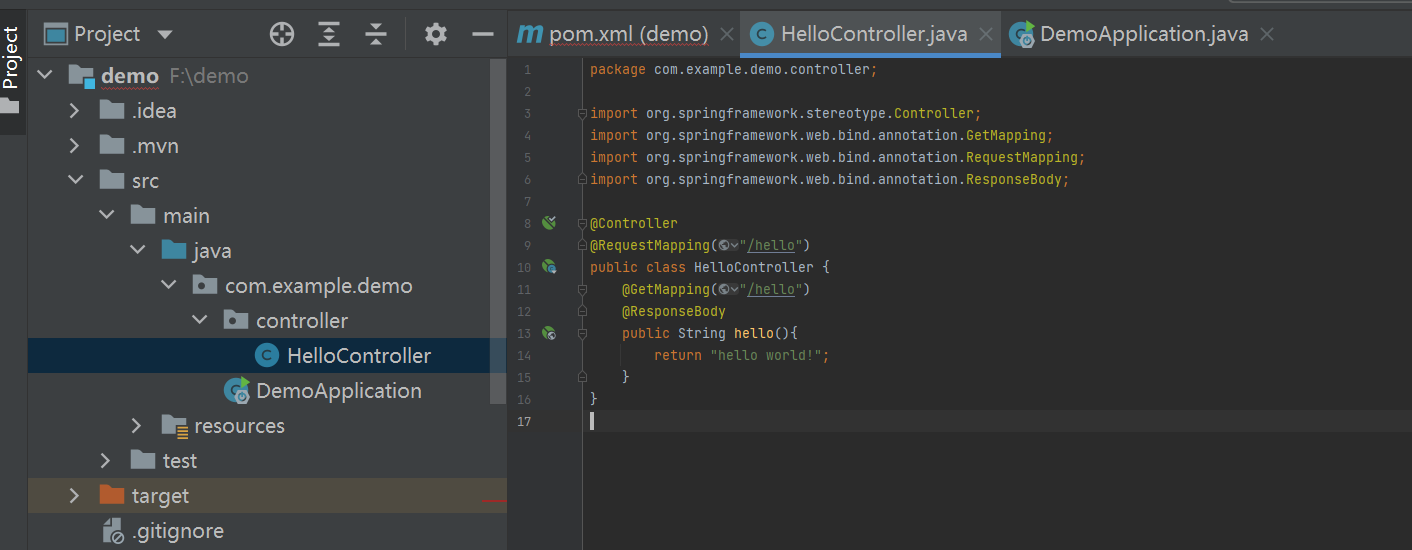The image size is (1412, 550).
Task: Expand the .idea folder
Action: (x=74, y=111)
